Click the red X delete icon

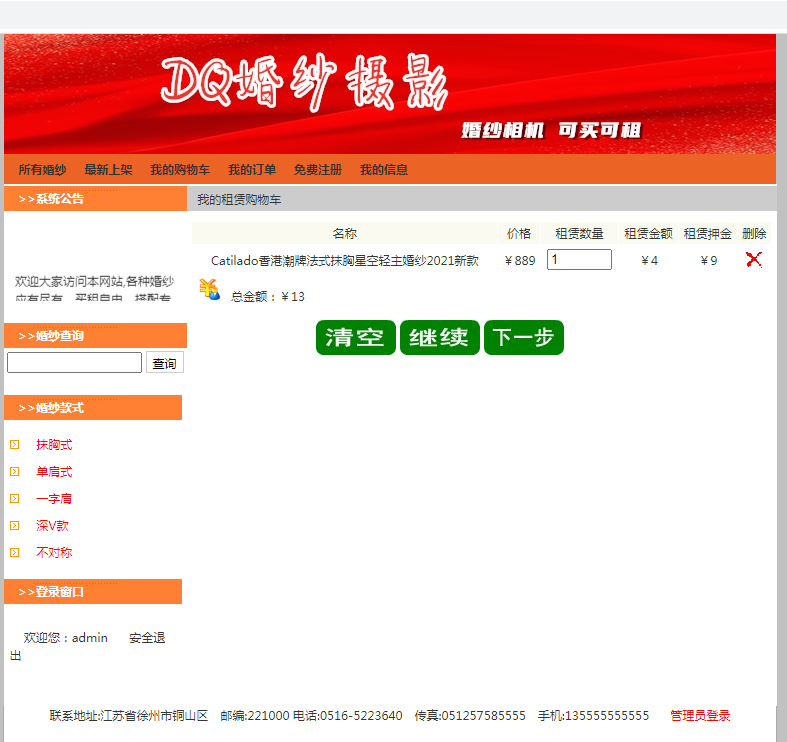pyautogui.click(x=754, y=260)
